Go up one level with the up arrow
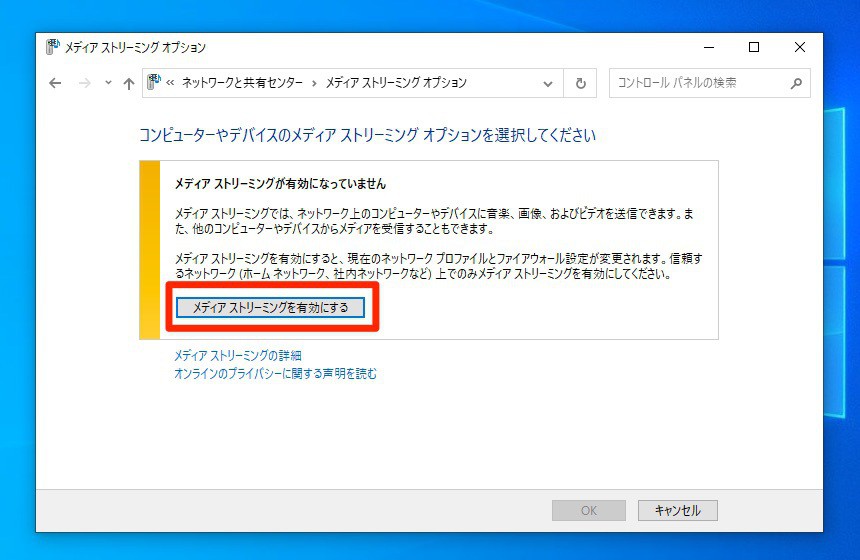This screenshot has width=860, height=560. click(129, 83)
